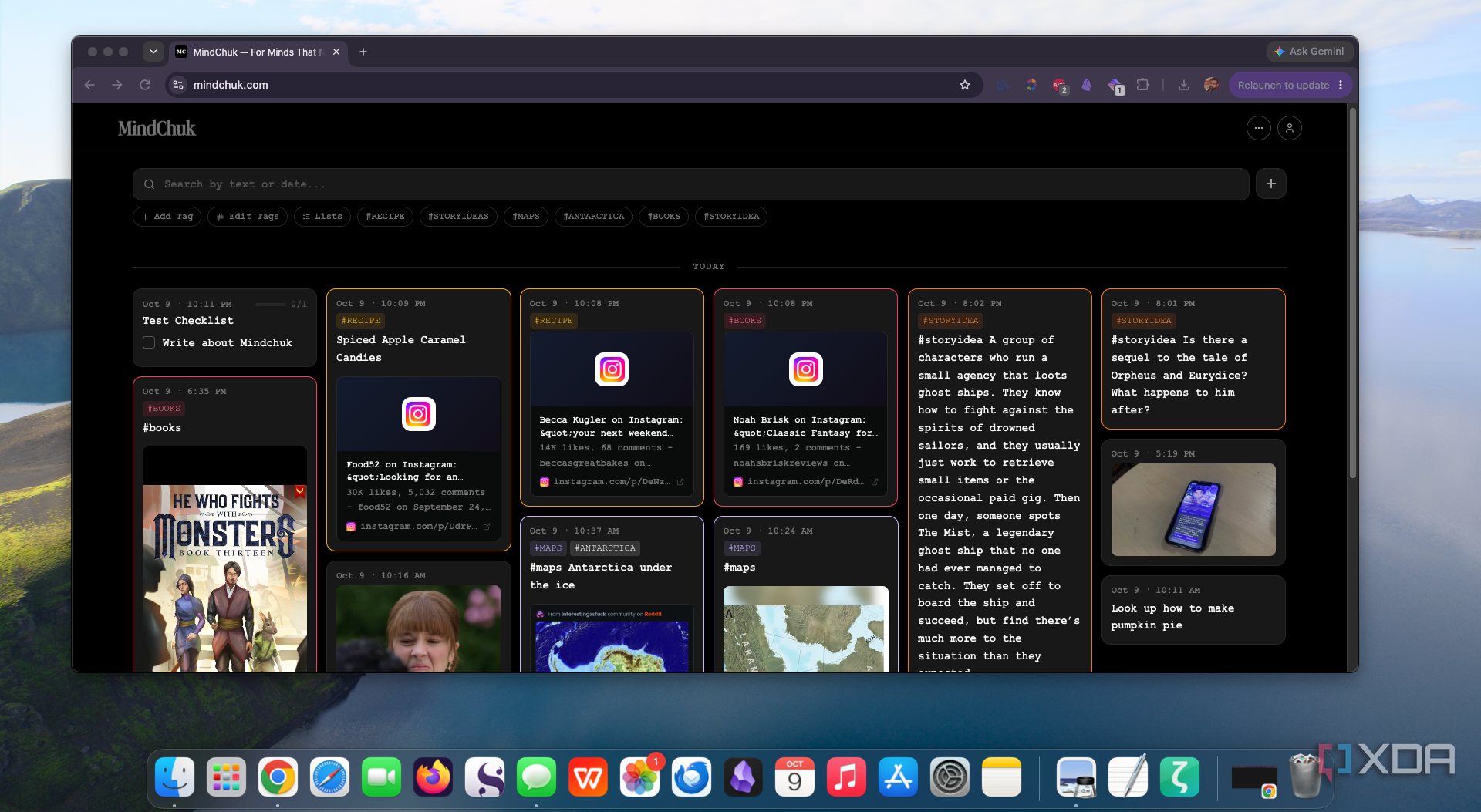Open the three-dots more options menu
The image size is (1481, 812).
(x=1258, y=128)
